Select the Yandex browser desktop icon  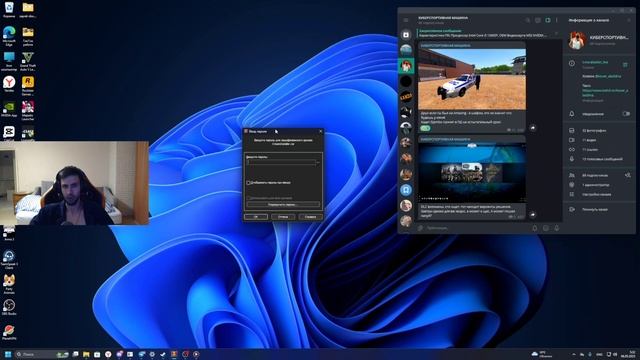click(x=9, y=84)
